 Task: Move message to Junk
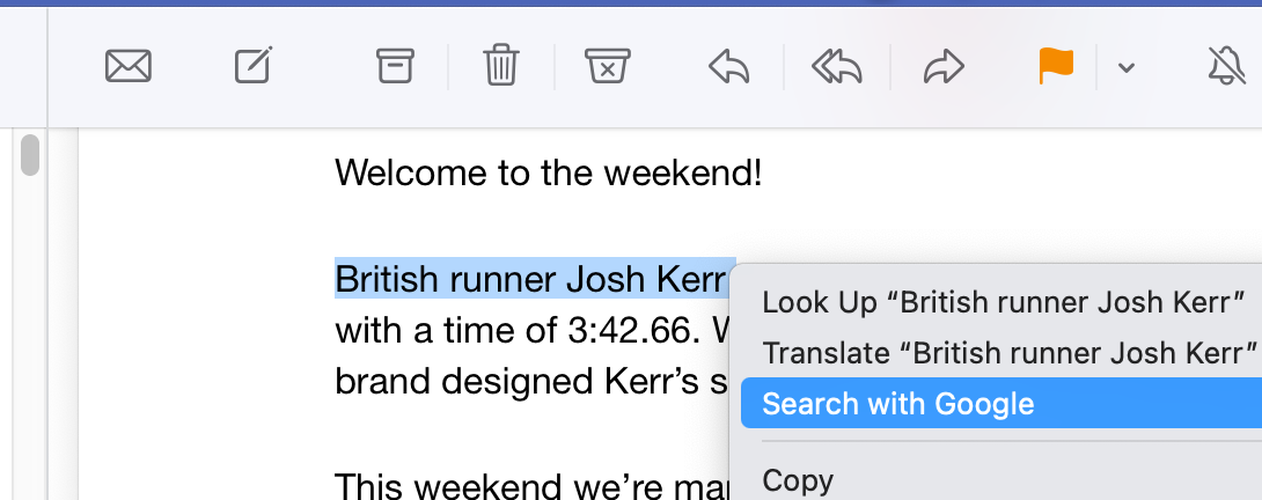pyautogui.click(x=608, y=67)
